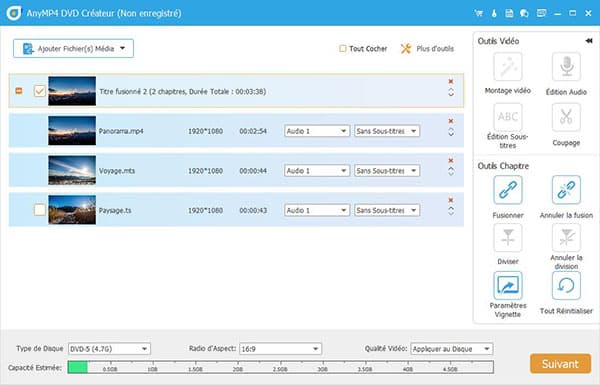Click the AnyMP4 app logo
Screen dimensions: 600x385
pos(14,13)
